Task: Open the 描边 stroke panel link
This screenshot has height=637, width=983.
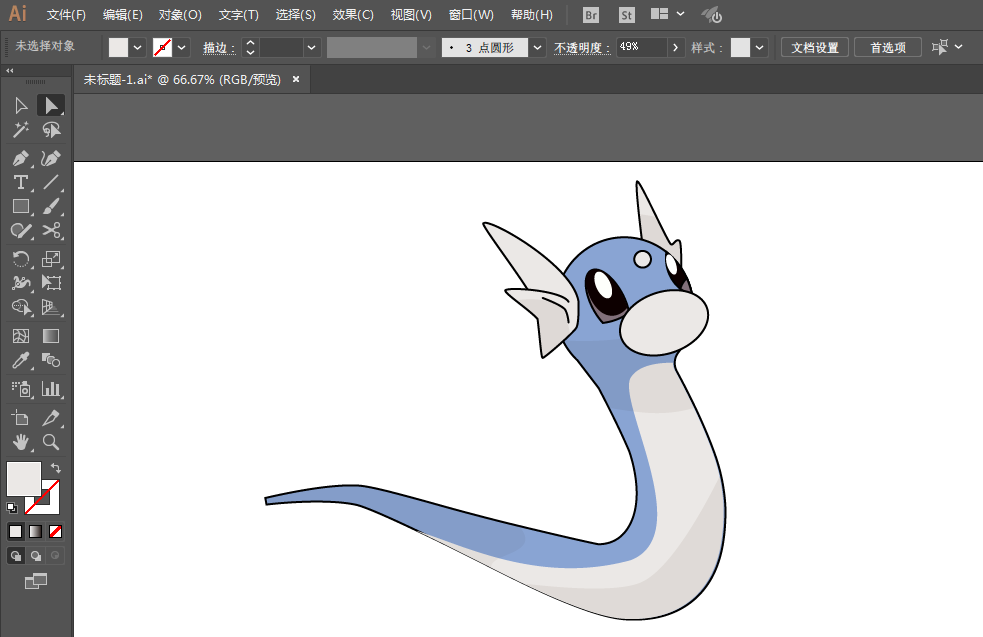Action: pos(219,48)
